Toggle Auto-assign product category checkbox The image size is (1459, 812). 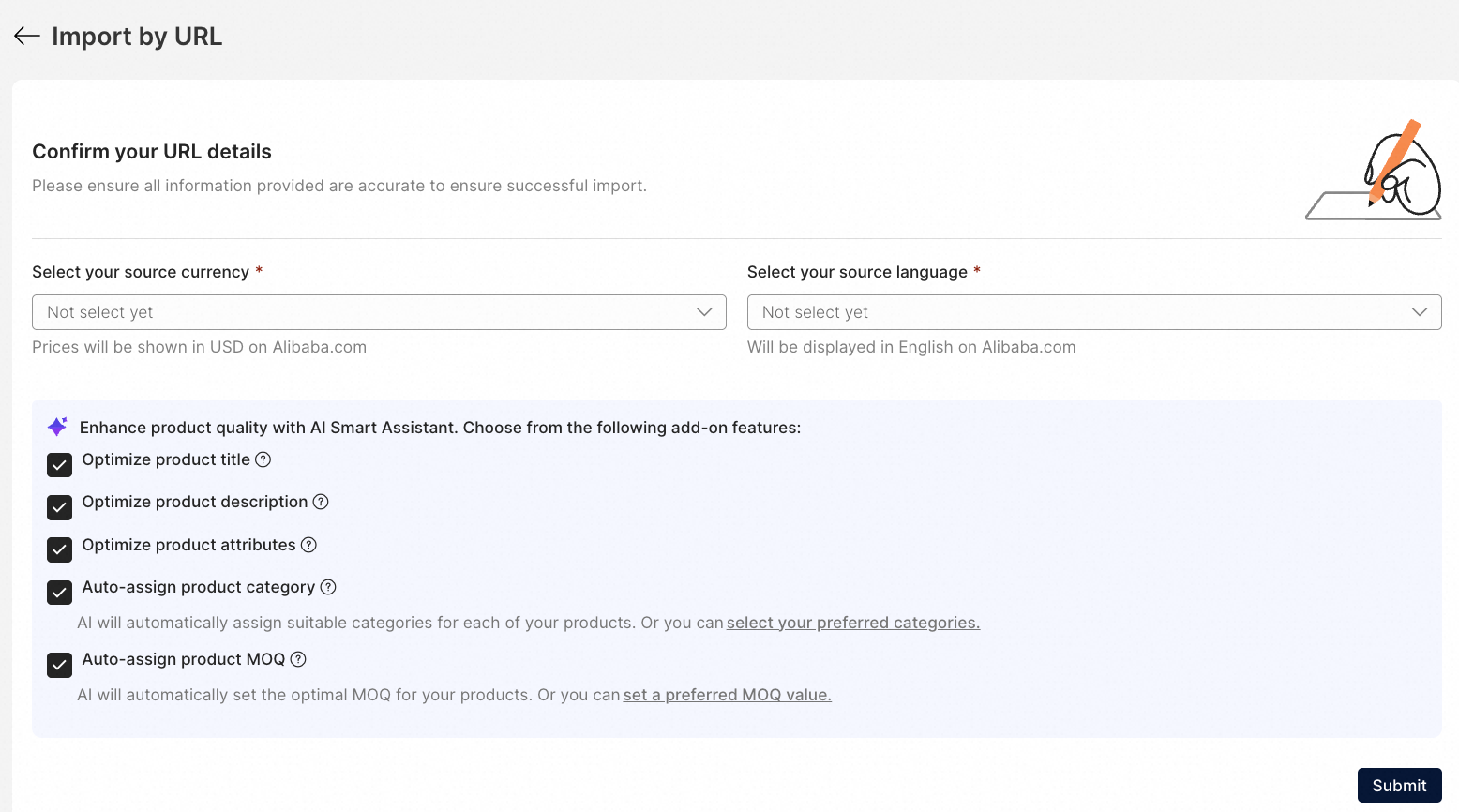click(60, 593)
